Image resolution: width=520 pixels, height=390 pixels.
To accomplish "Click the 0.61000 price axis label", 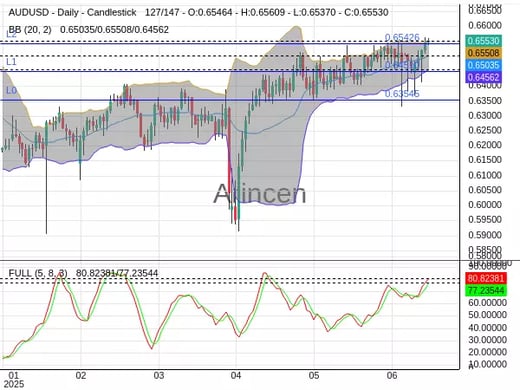I will tap(485, 175).
